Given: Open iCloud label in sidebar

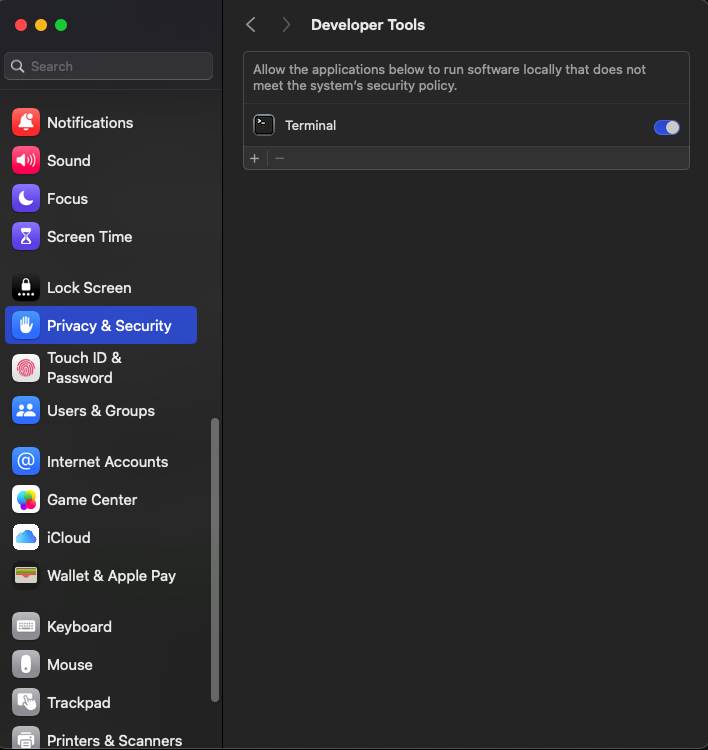Looking at the screenshot, I should (68, 538).
